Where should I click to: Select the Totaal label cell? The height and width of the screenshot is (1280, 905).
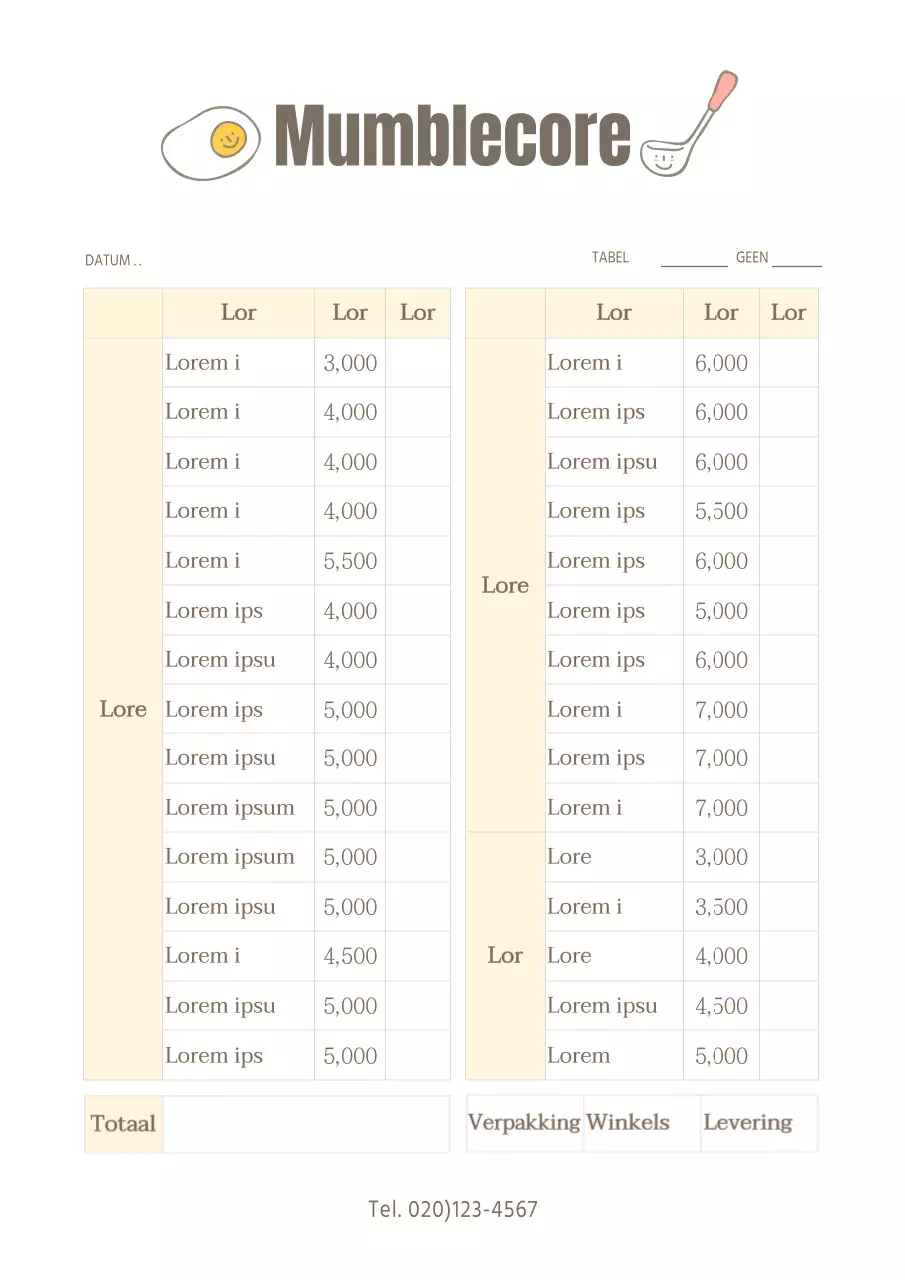tap(123, 1124)
